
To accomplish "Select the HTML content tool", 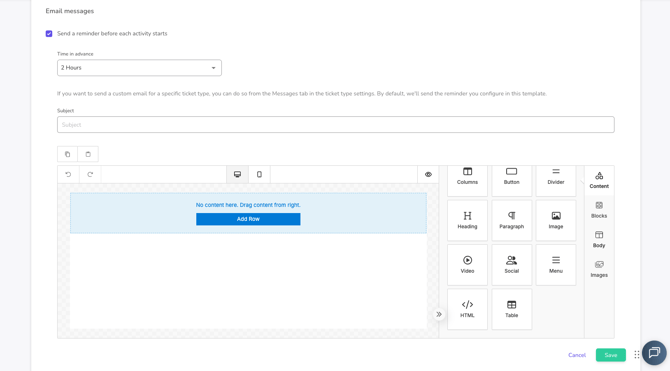I will point(467,309).
